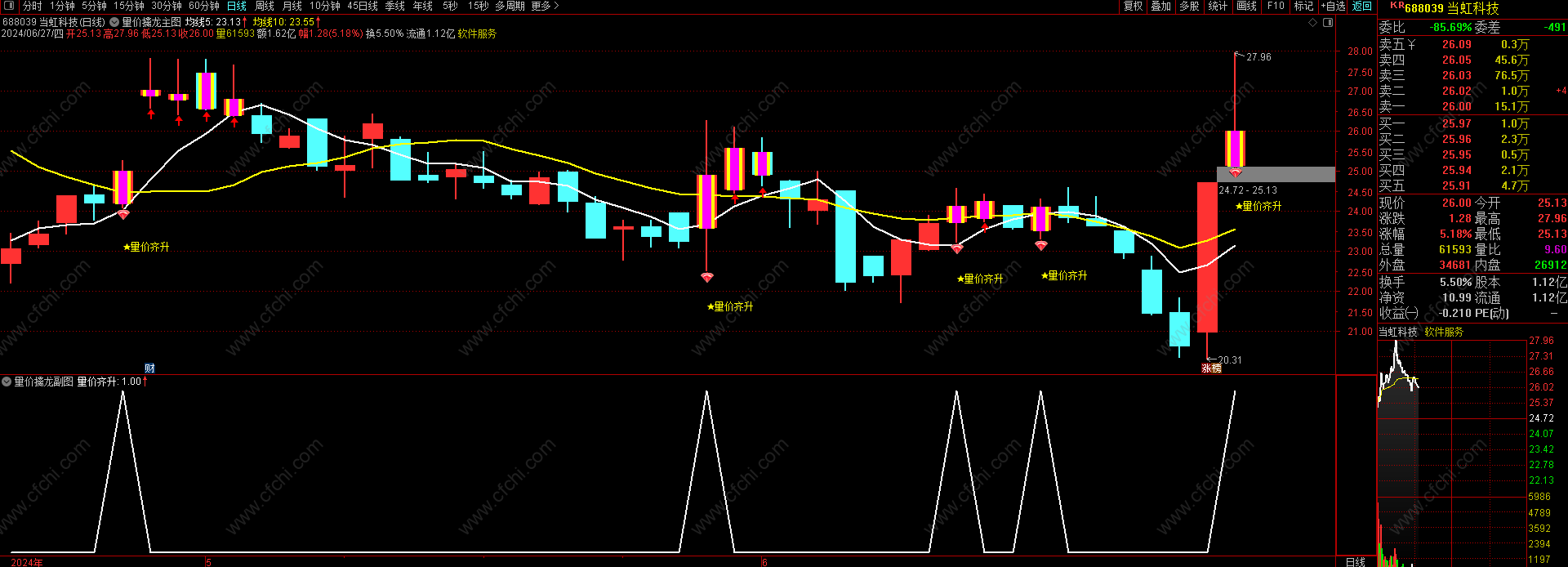Click the 委比 value -85.69%
Screen dimensions: 1568x567
tap(1450, 27)
